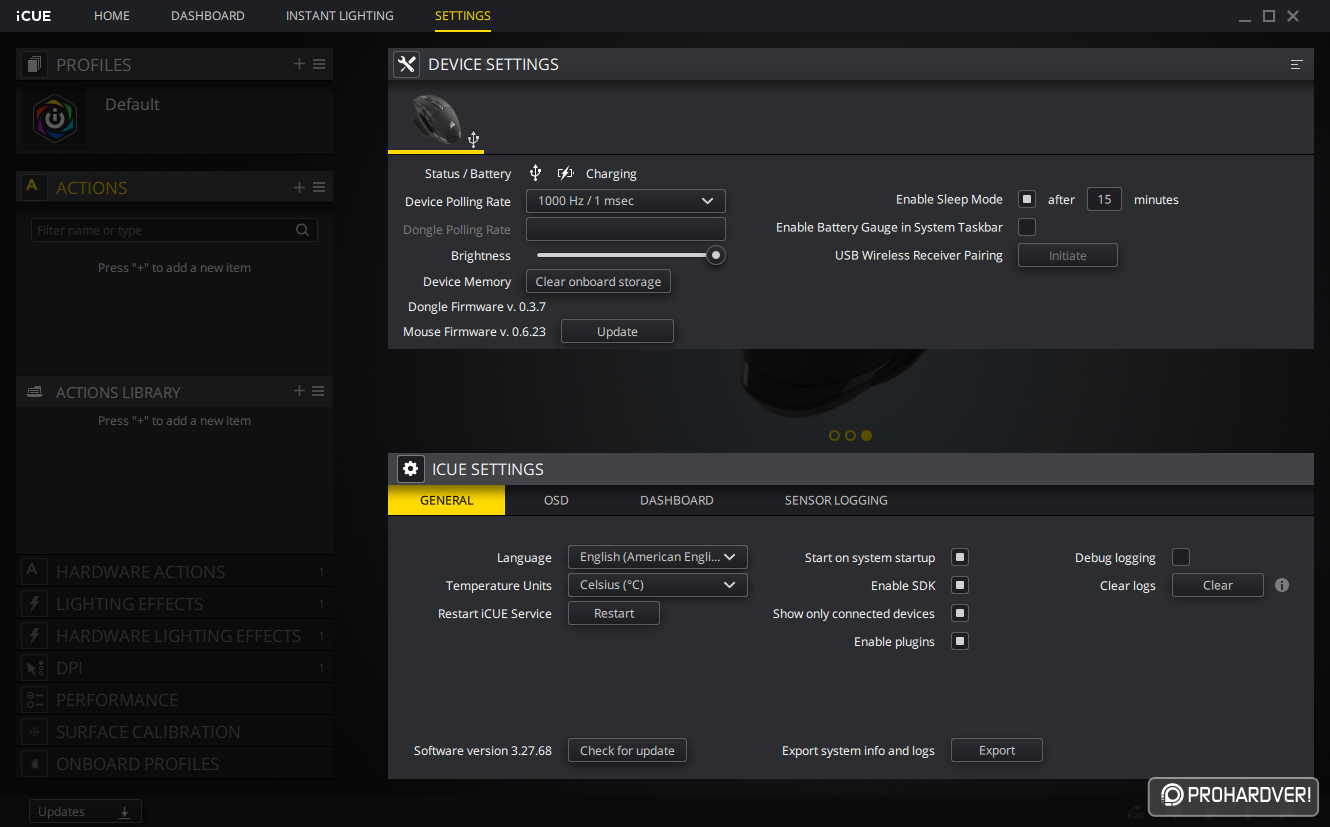Click the mouse firmware Update button
The height and width of the screenshot is (827, 1330).
617,331
